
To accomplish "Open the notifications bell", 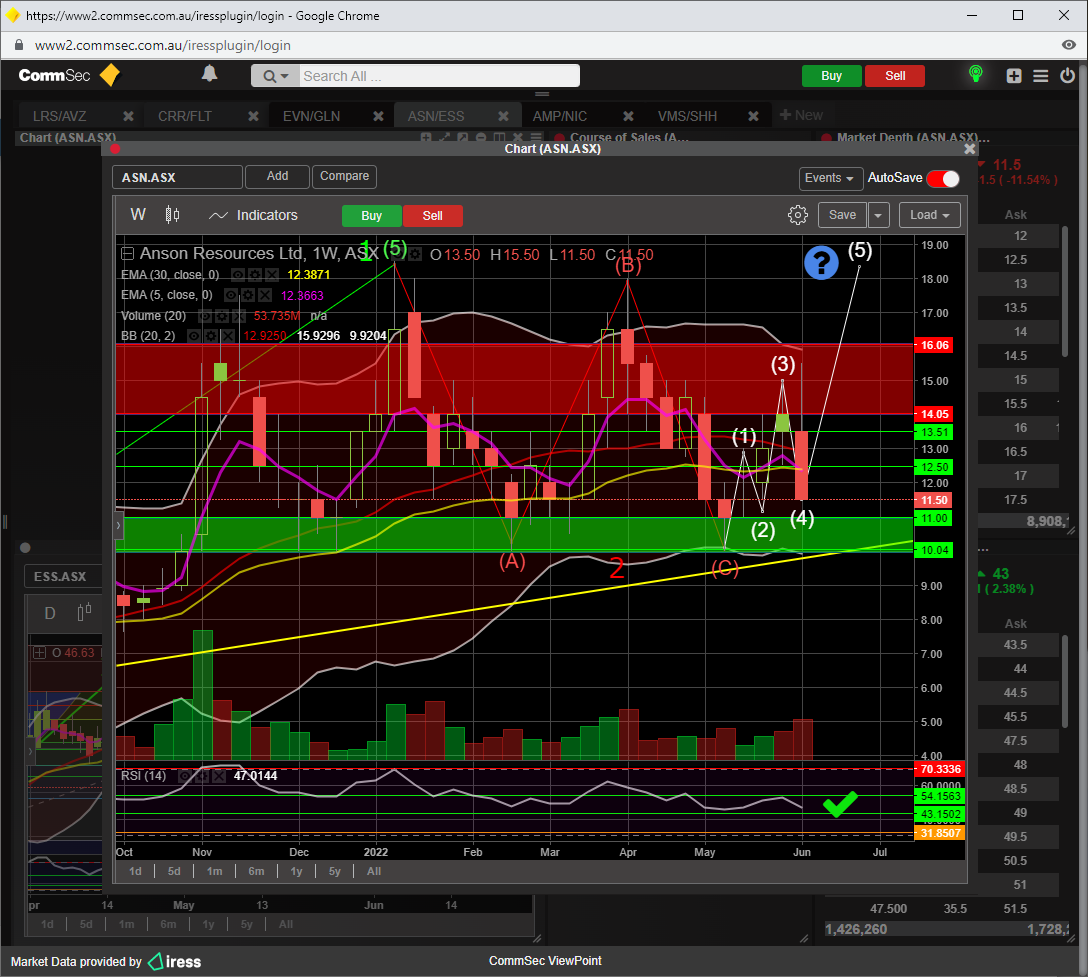I will point(209,74).
